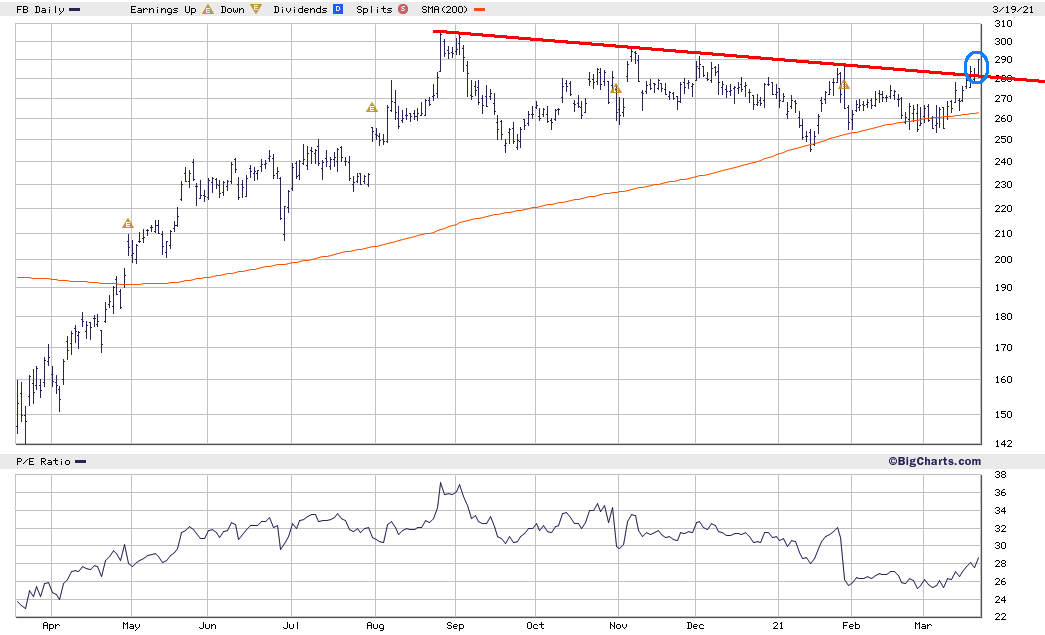
Task: Click the 22 P/E axis label
Action: pos(1000,617)
